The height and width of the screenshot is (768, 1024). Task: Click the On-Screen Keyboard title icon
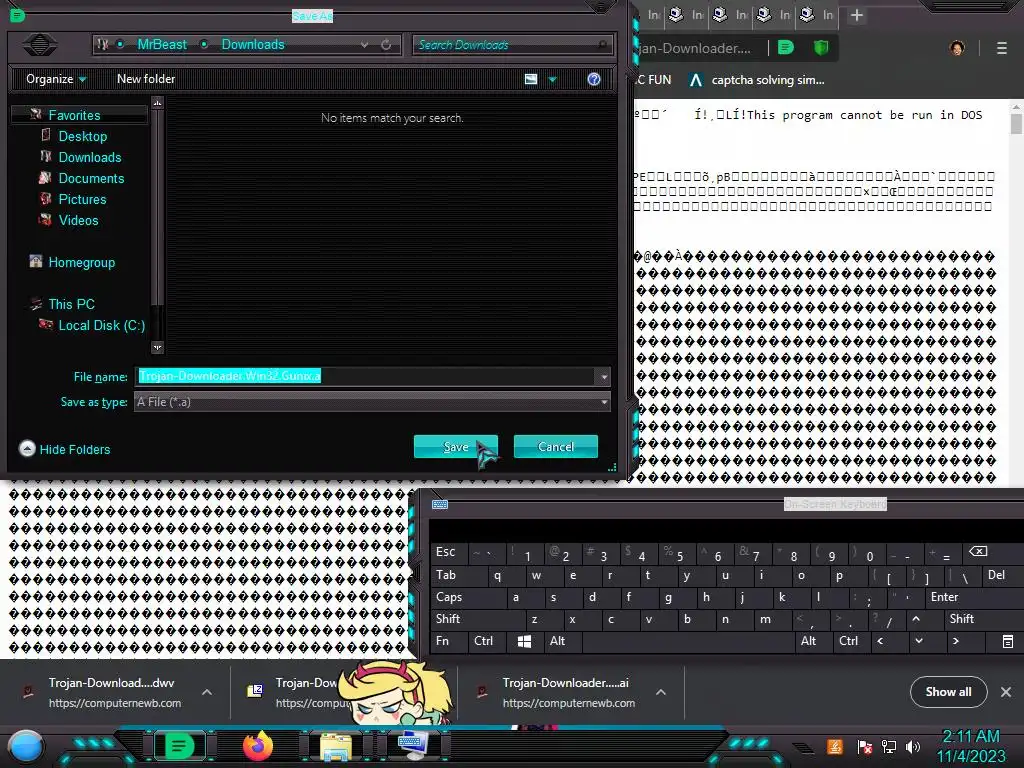click(440, 504)
